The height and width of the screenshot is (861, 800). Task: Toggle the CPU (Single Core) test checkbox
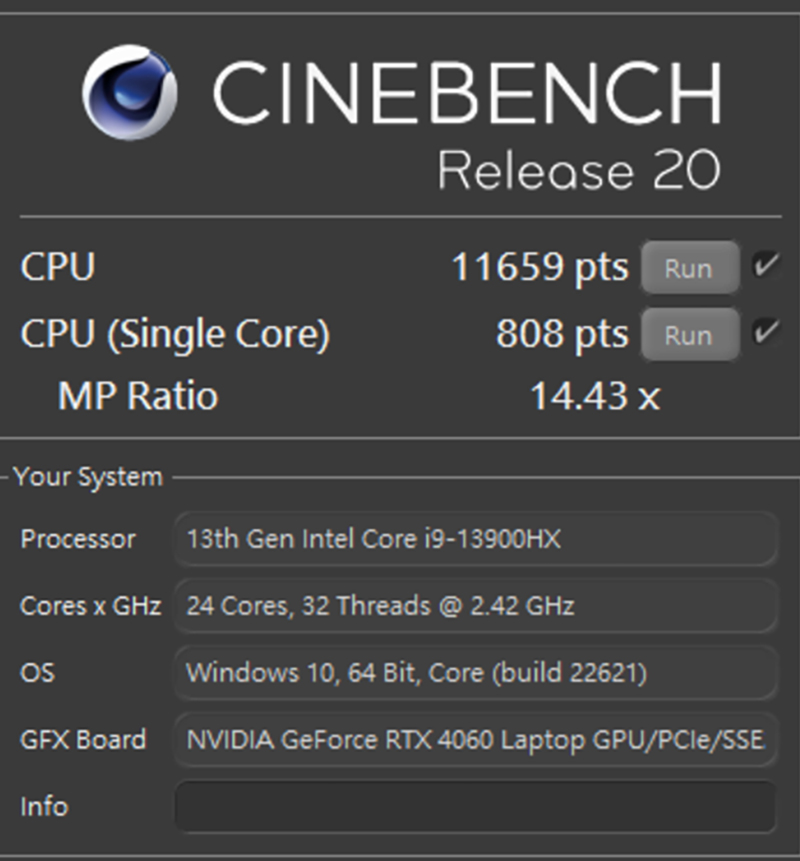click(765, 332)
